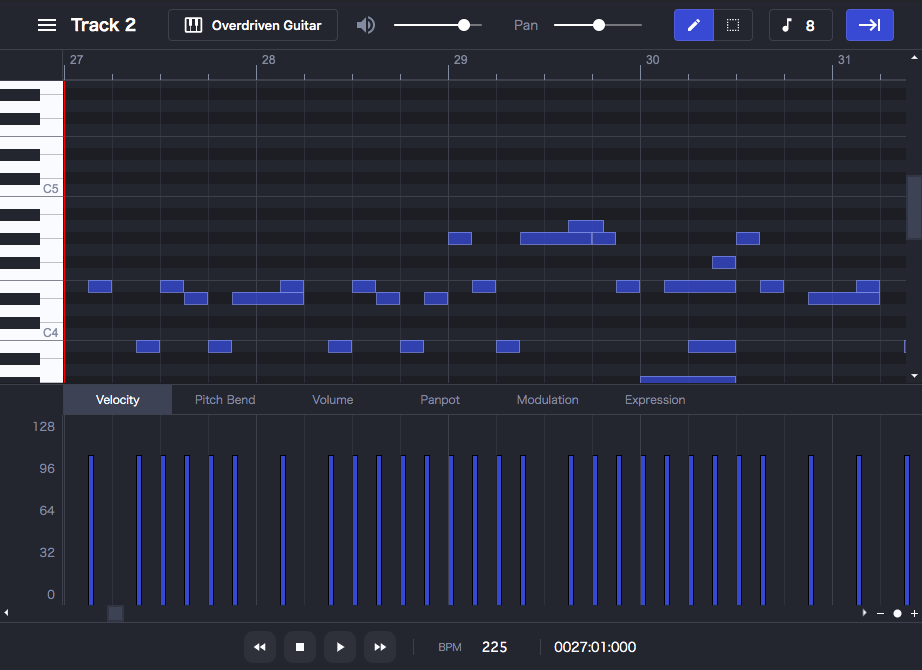
Task: Click the fast-forward icon
Action: pos(379,647)
